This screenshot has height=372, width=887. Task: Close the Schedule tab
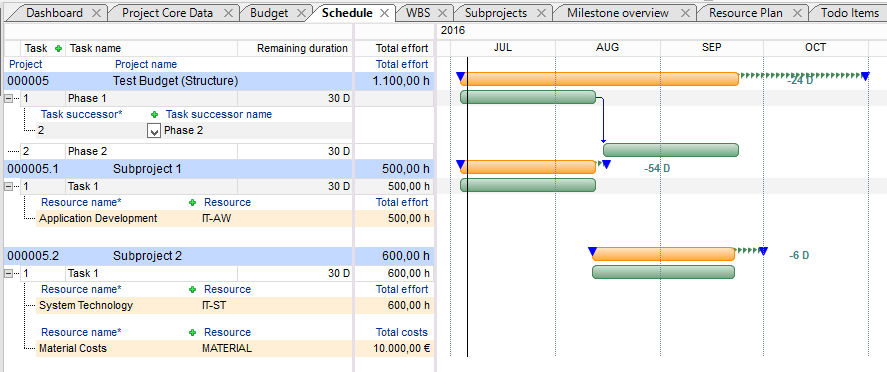pyautogui.click(x=385, y=13)
